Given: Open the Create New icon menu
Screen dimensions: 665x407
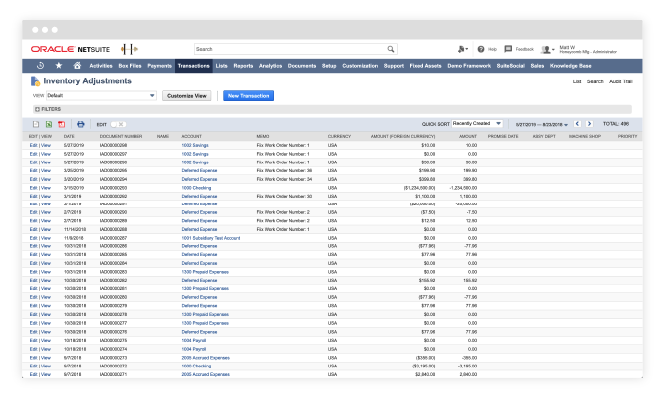Looking at the screenshot, I should (x=462, y=49).
